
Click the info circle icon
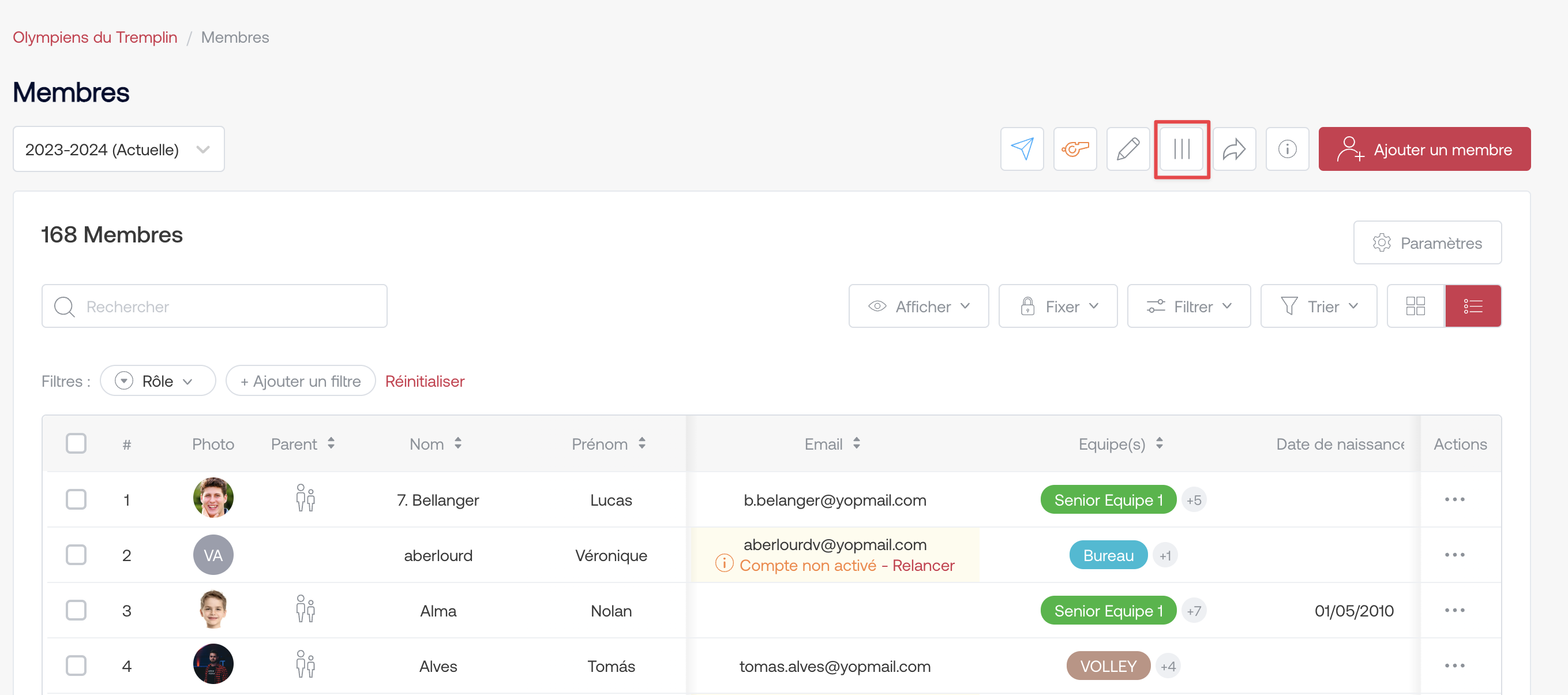click(1287, 148)
